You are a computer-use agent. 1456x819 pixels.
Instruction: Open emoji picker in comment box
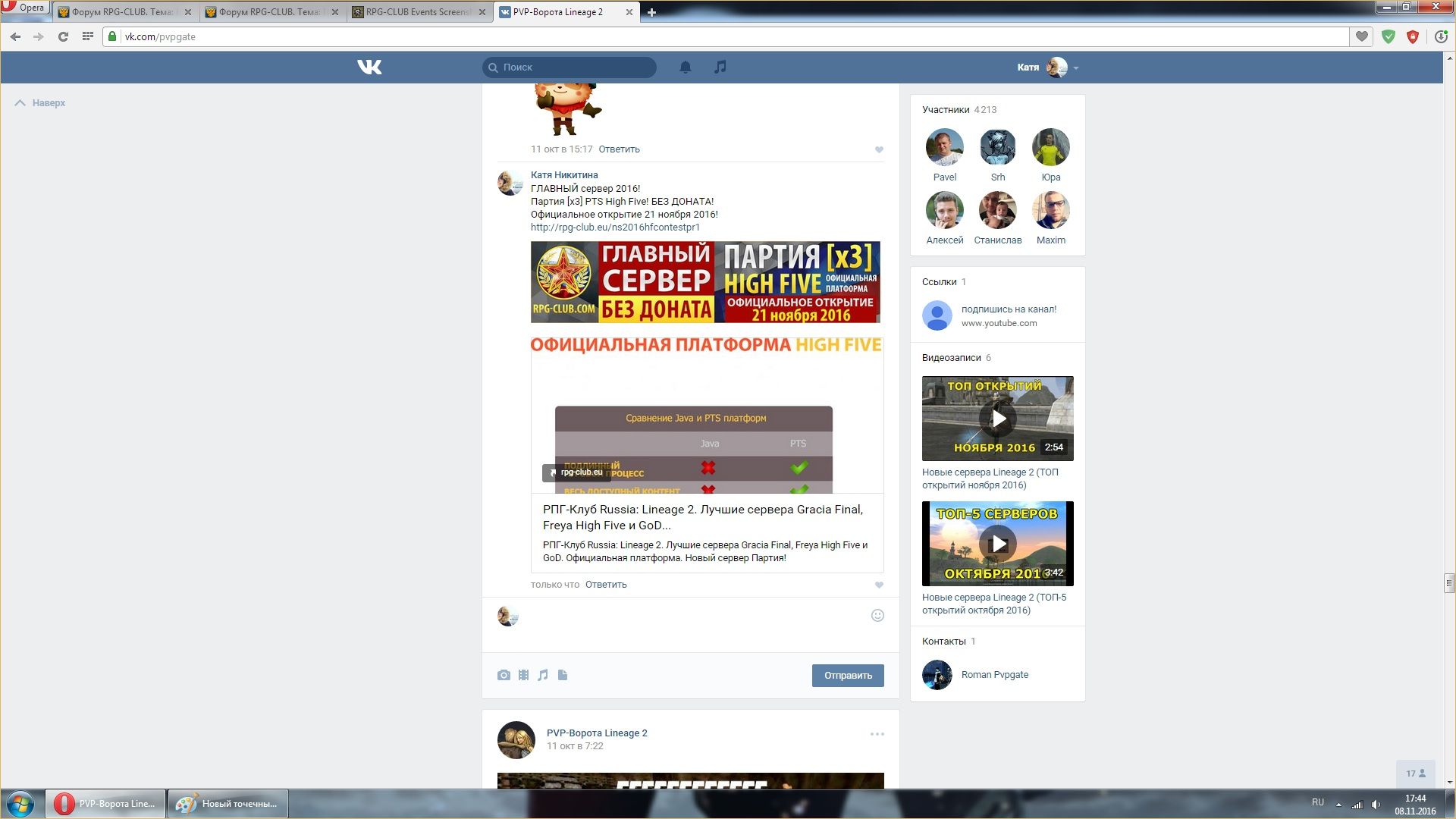877,616
